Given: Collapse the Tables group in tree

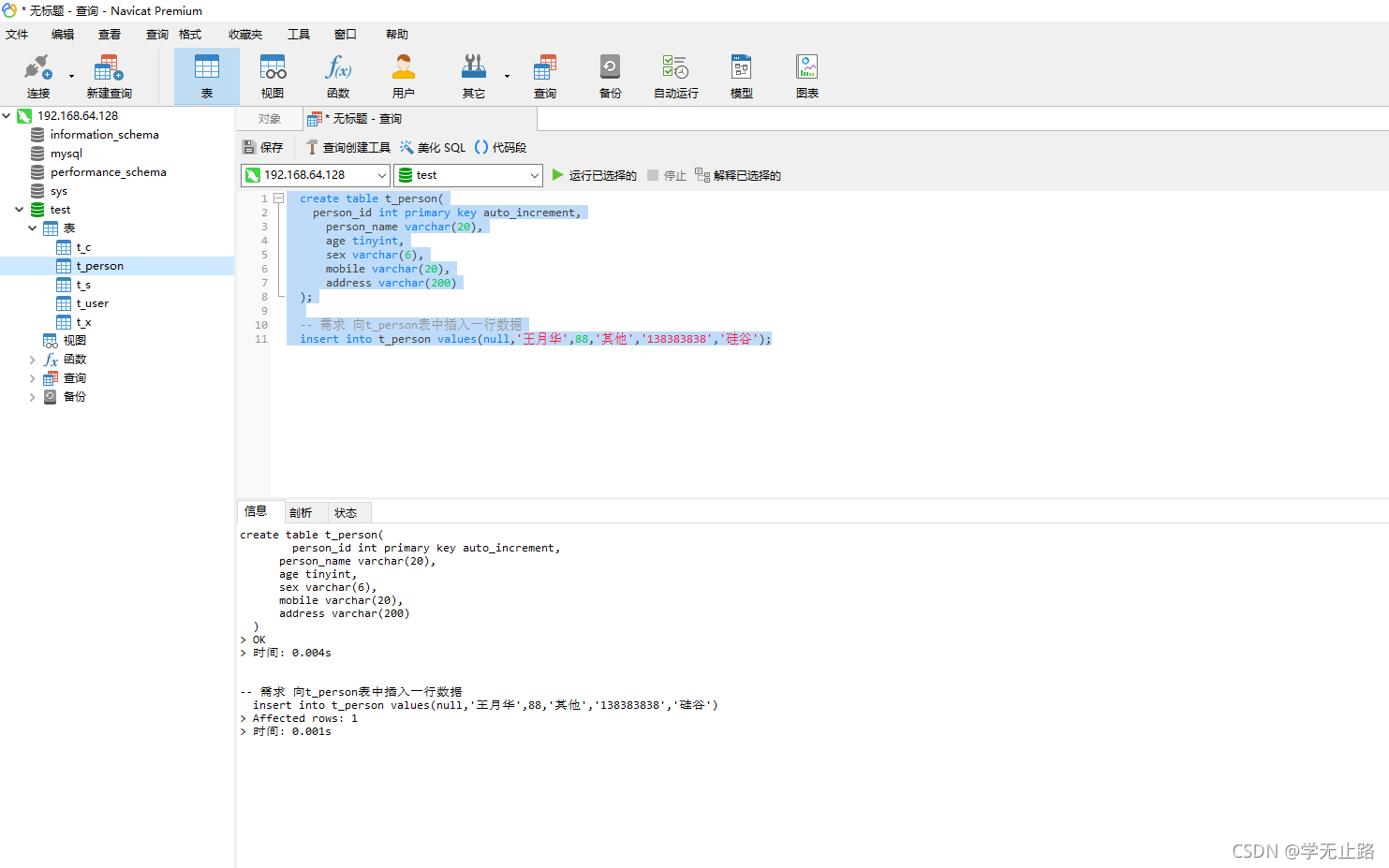Looking at the screenshot, I should coord(32,228).
